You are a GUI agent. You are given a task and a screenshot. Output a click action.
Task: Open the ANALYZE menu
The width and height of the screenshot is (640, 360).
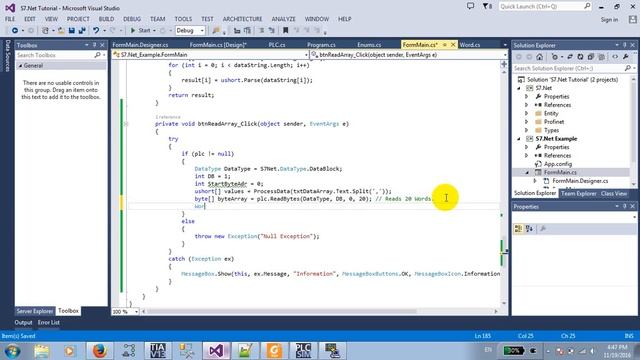tap(283, 19)
